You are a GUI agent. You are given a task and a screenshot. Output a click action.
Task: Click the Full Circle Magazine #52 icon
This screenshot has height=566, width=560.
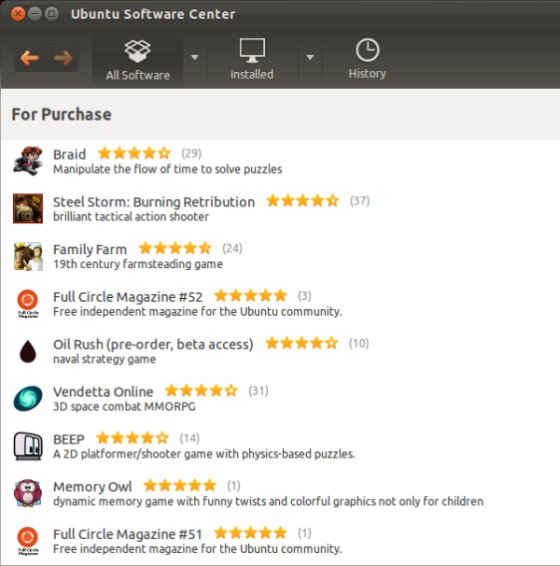pyautogui.click(x=28, y=304)
